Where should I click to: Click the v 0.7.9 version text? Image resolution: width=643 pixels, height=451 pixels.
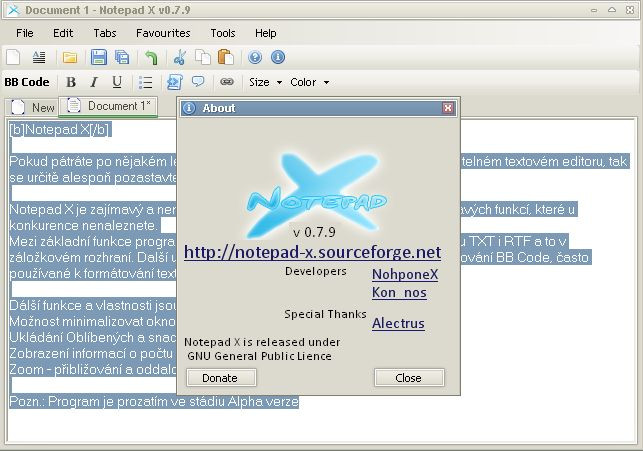(314, 232)
